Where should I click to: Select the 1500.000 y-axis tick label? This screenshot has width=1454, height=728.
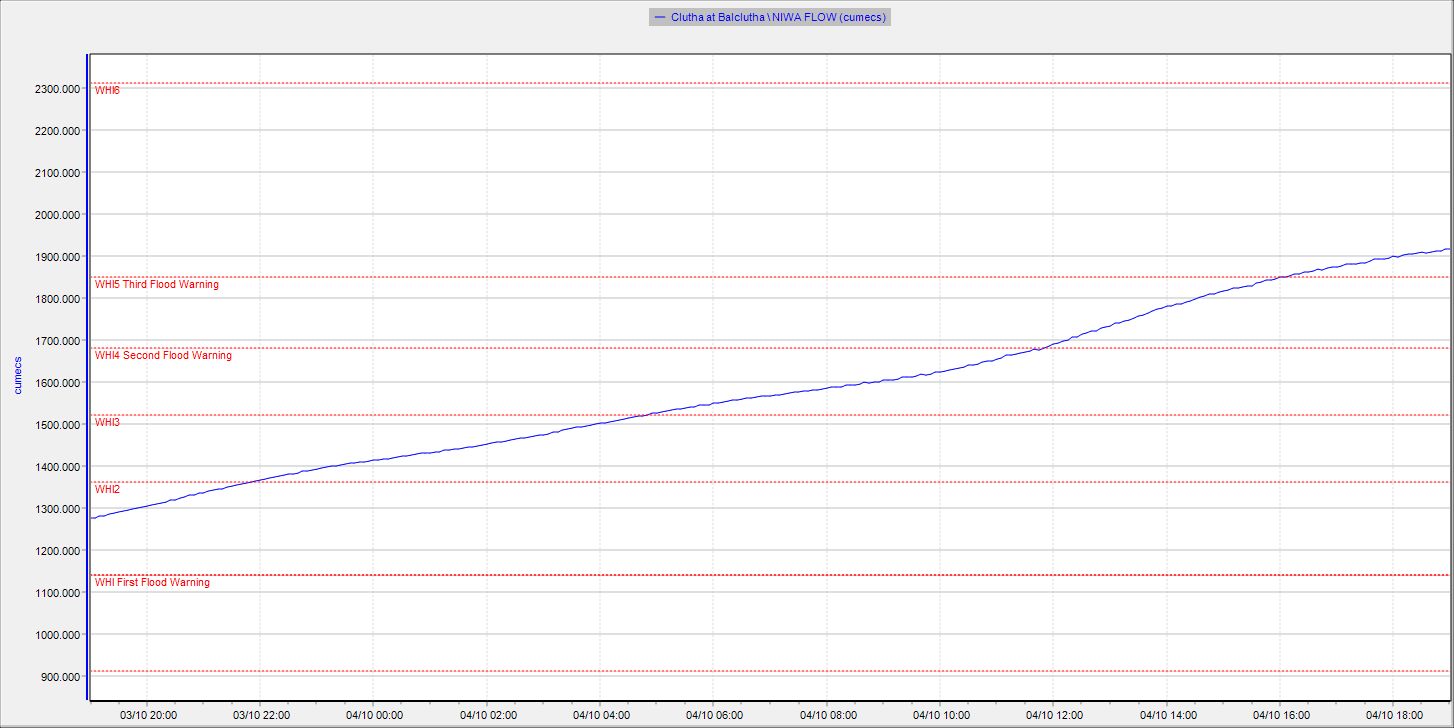55,425
